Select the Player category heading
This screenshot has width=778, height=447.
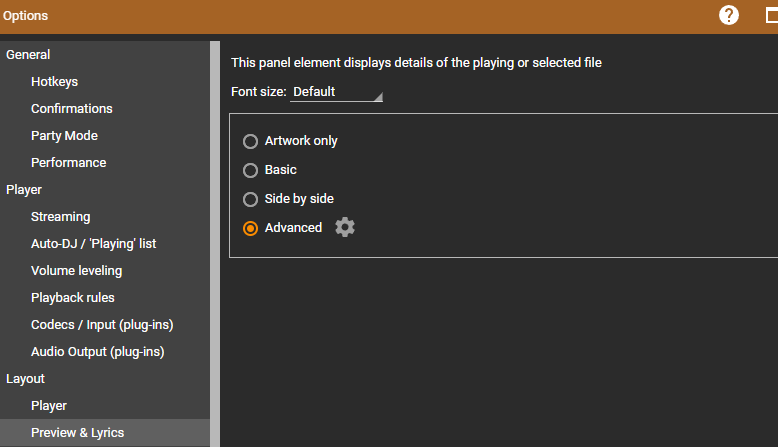tap(24, 190)
